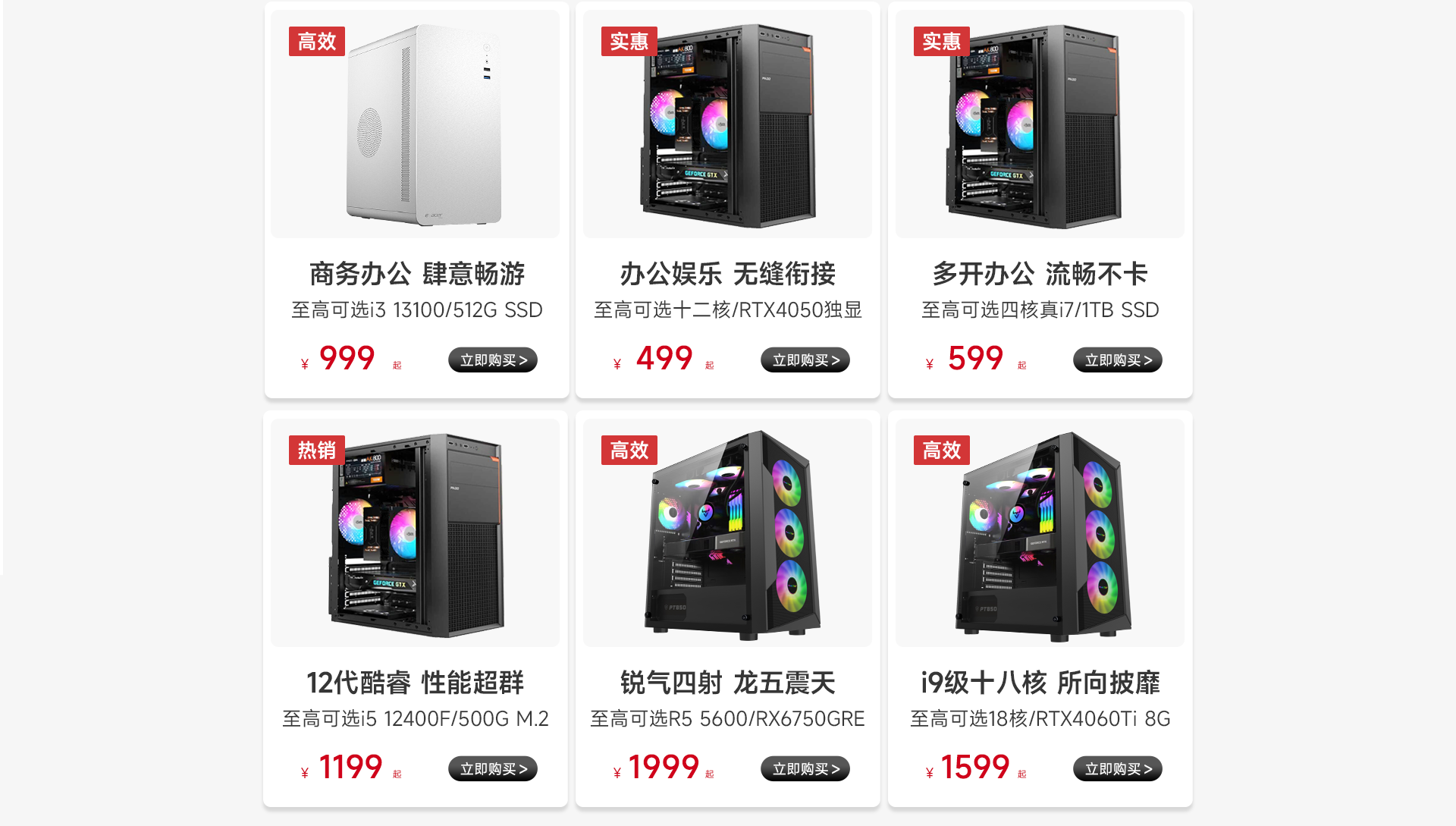Click the 1599 price on i9 card
Viewport: 1456px width, 826px height.
click(975, 768)
